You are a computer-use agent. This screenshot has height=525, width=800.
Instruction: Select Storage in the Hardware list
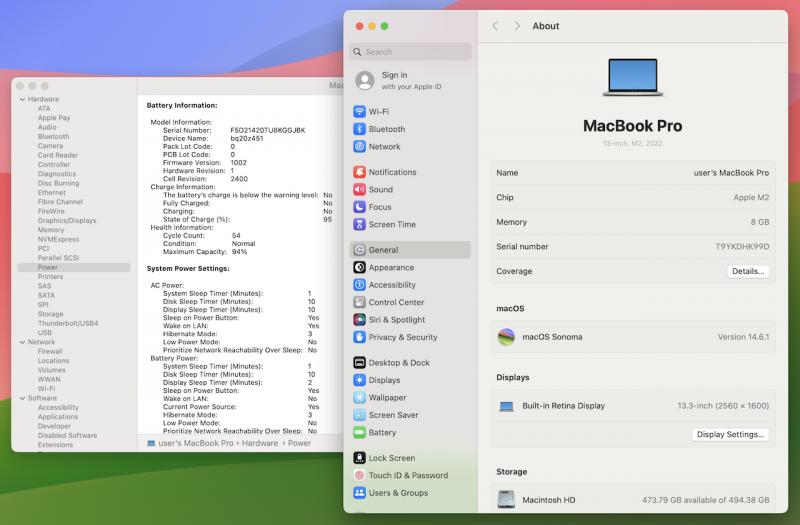(x=51, y=314)
